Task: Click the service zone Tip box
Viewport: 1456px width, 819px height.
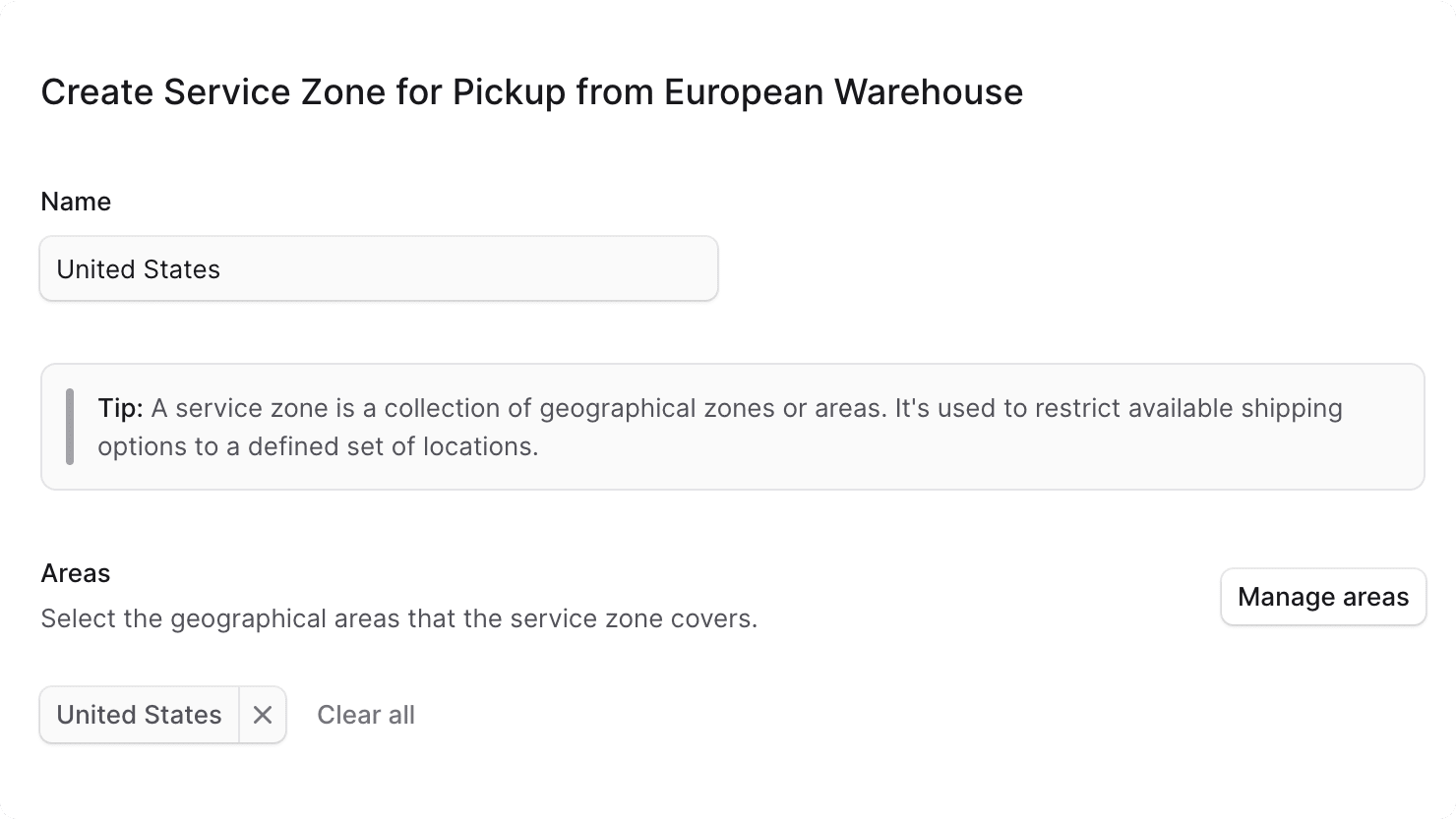Action: tap(732, 426)
